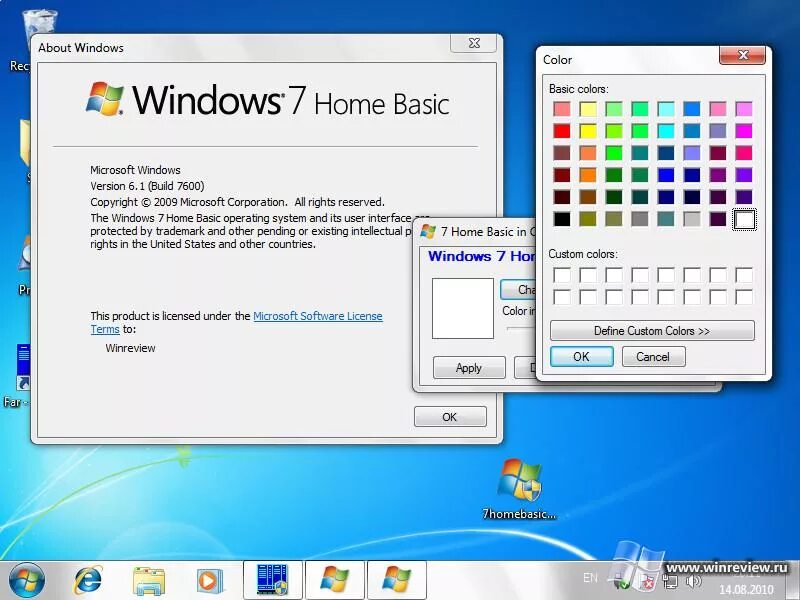The image size is (800, 600).
Task: Select the light gray basic color
Action: point(692,219)
